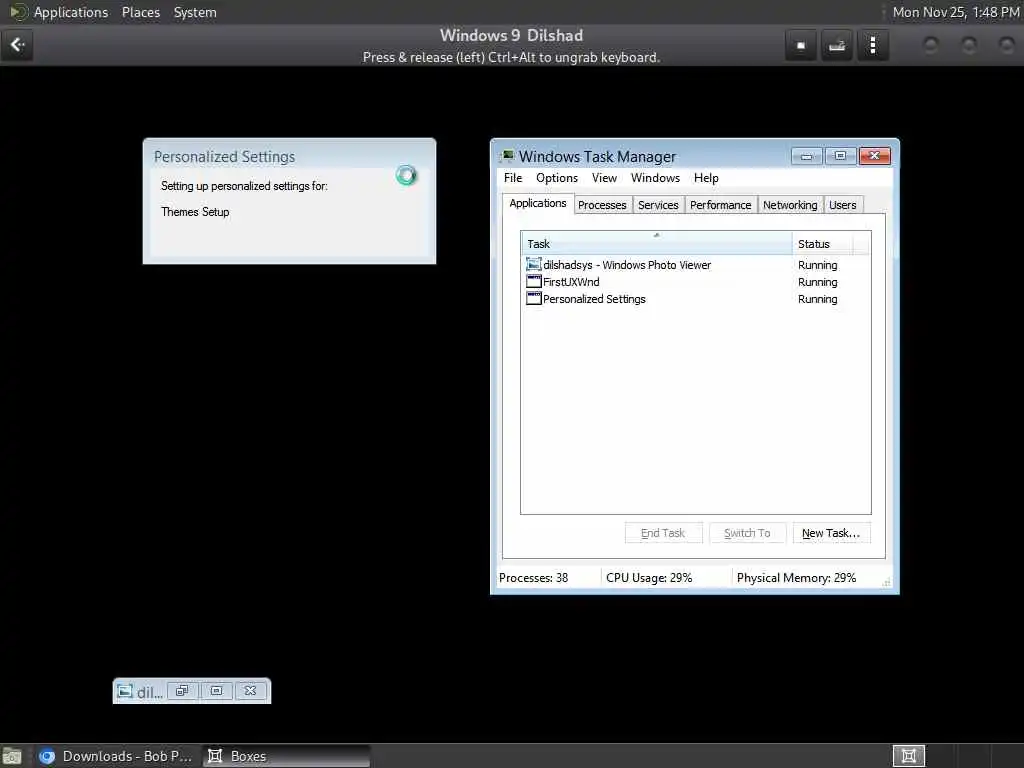Click the clock Mon Nov 25, 1:48 PM
This screenshot has height=768, width=1024.
click(956, 12)
